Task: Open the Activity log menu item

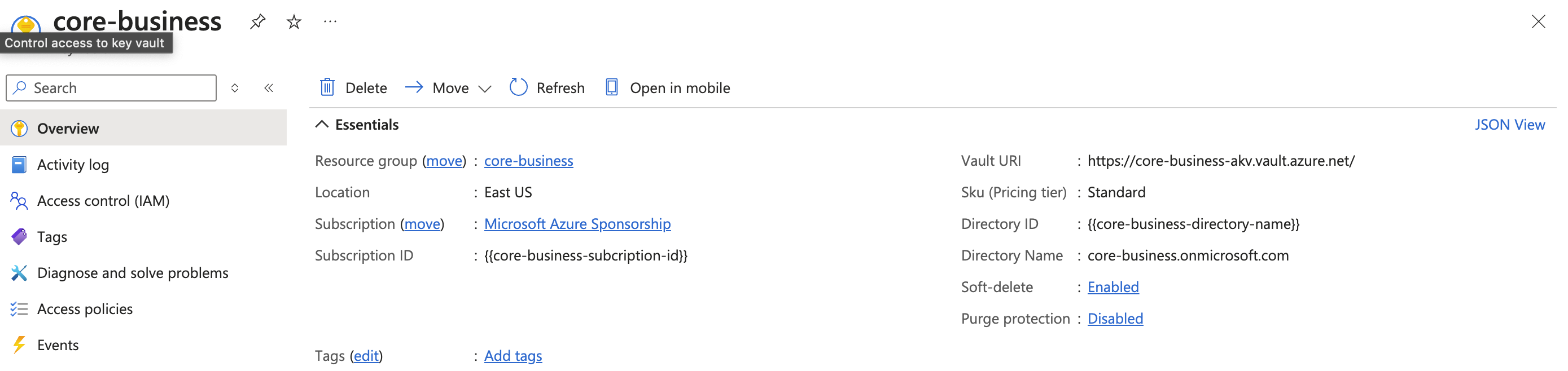Action: [72, 165]
